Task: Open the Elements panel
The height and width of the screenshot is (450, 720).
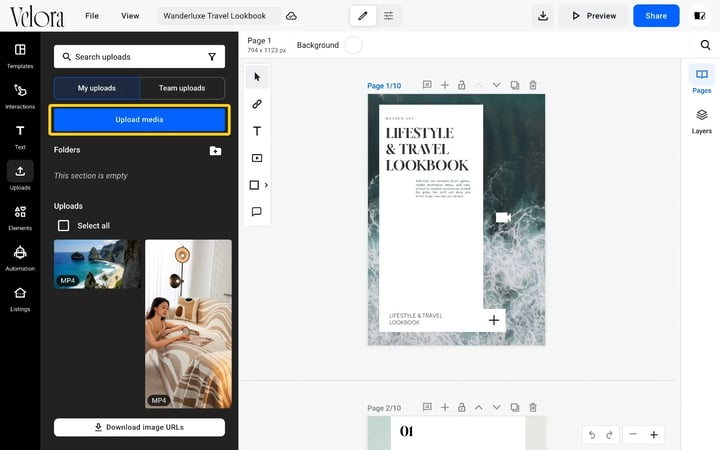Action: point(20,218)
